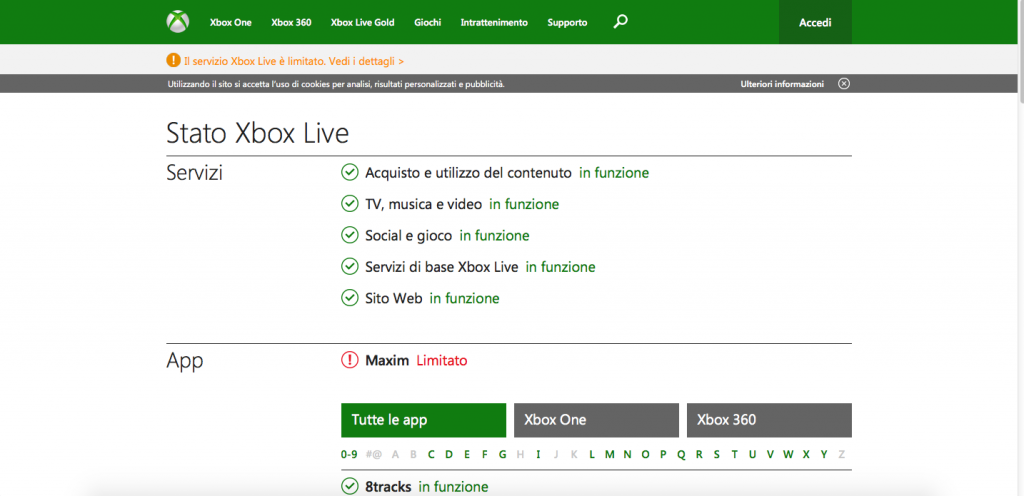Click checkmark icon beside 8tracks
Image resolution: width=1024 pixels, height=496 pixels.
(x=350, y=486)
